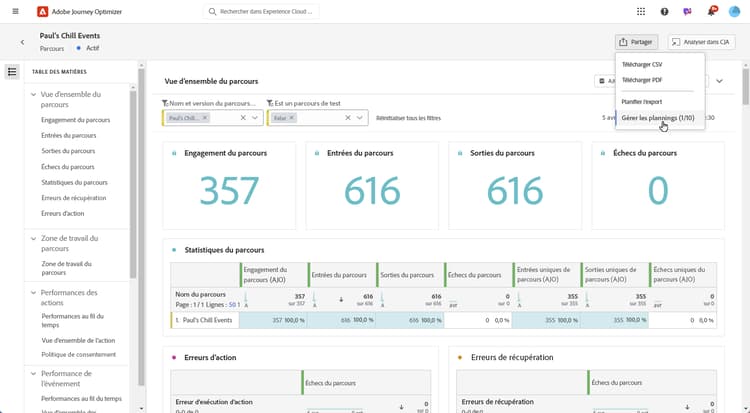Choose Télécharger CSV from share menu
This screenshot has width=750, height=413.
pyautogui.click(x=642, y=65)
